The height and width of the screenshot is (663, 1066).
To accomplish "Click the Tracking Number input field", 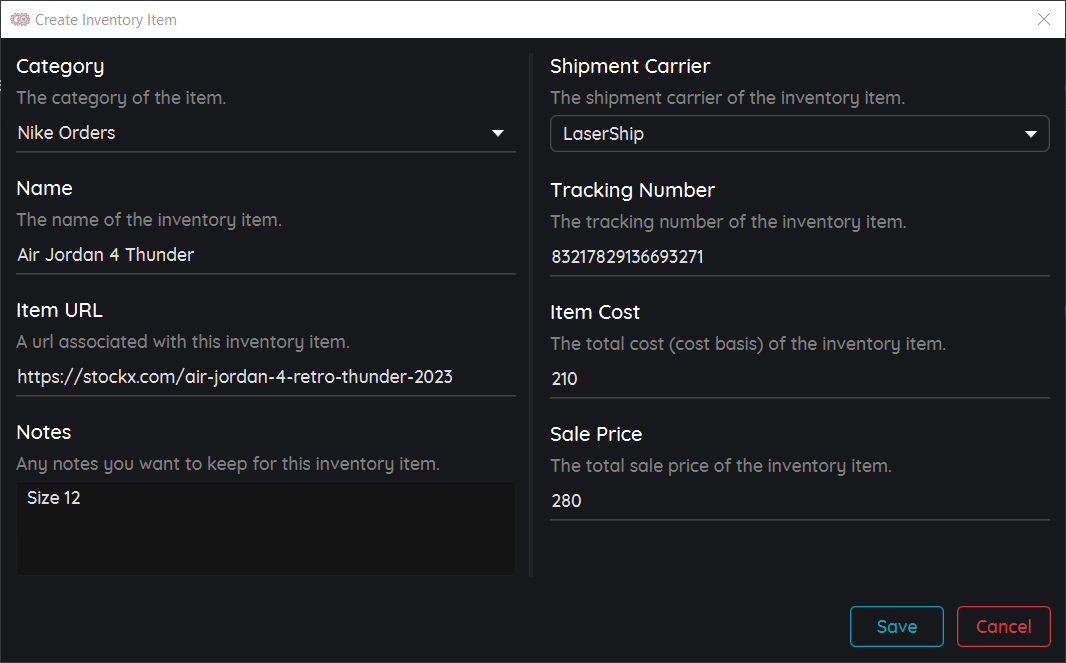I will click(798, 257).
